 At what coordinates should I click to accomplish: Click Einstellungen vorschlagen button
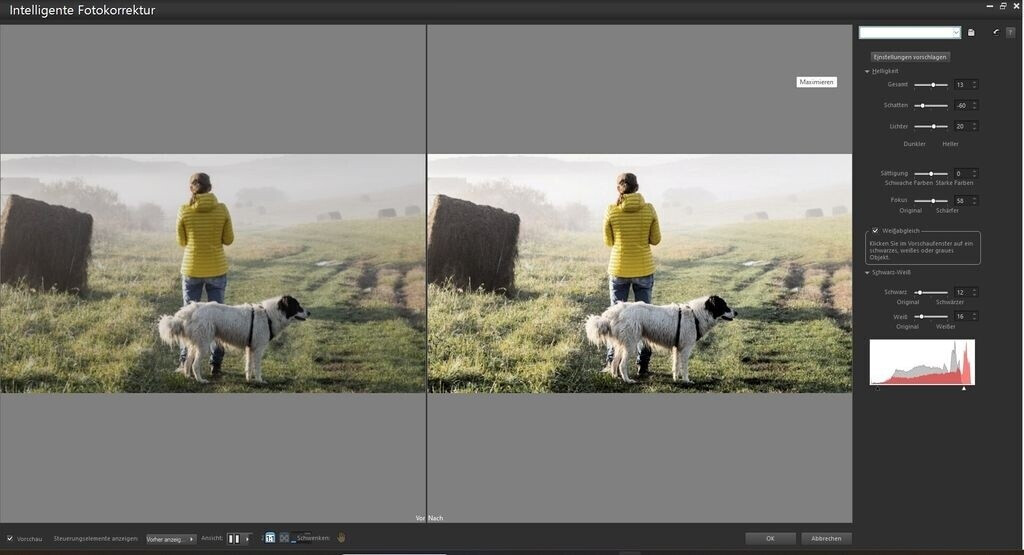(910, 57)
